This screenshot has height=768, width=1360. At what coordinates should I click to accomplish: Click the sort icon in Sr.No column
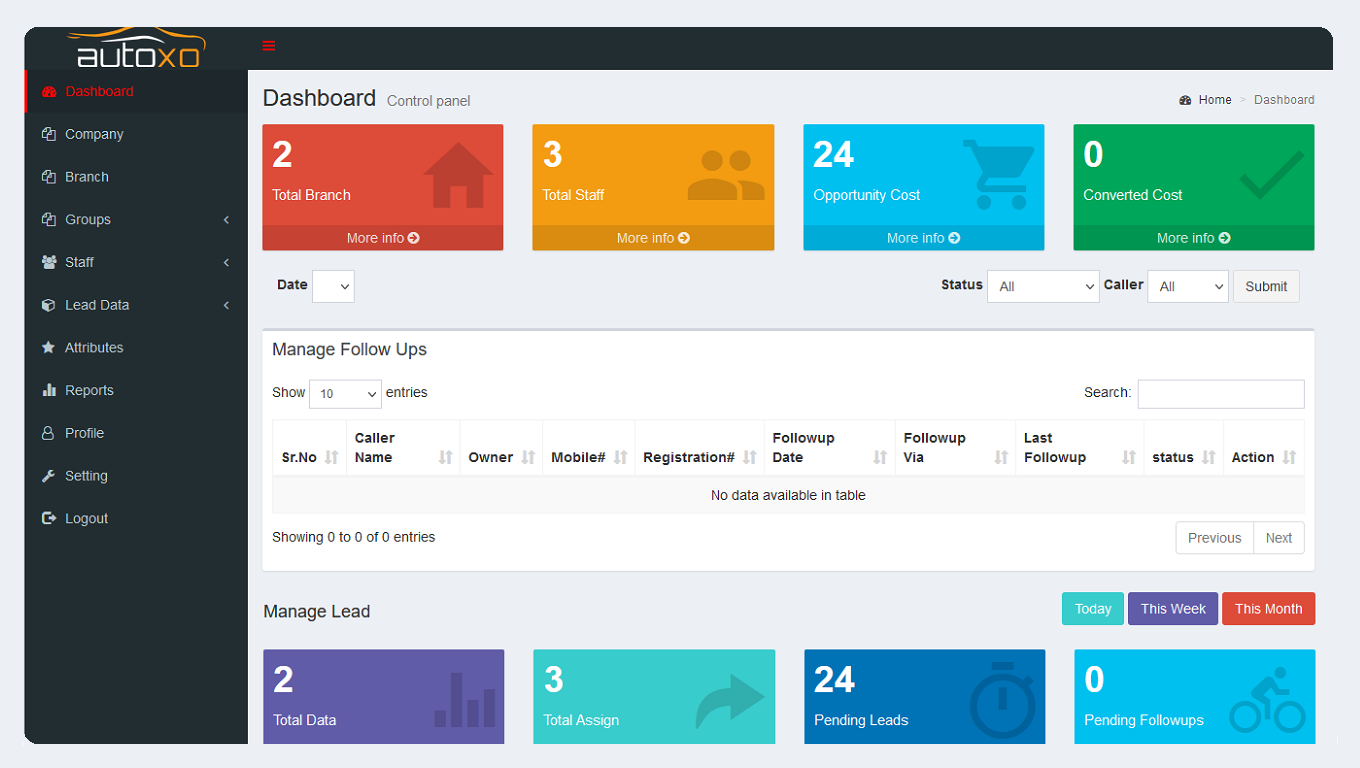331,457
